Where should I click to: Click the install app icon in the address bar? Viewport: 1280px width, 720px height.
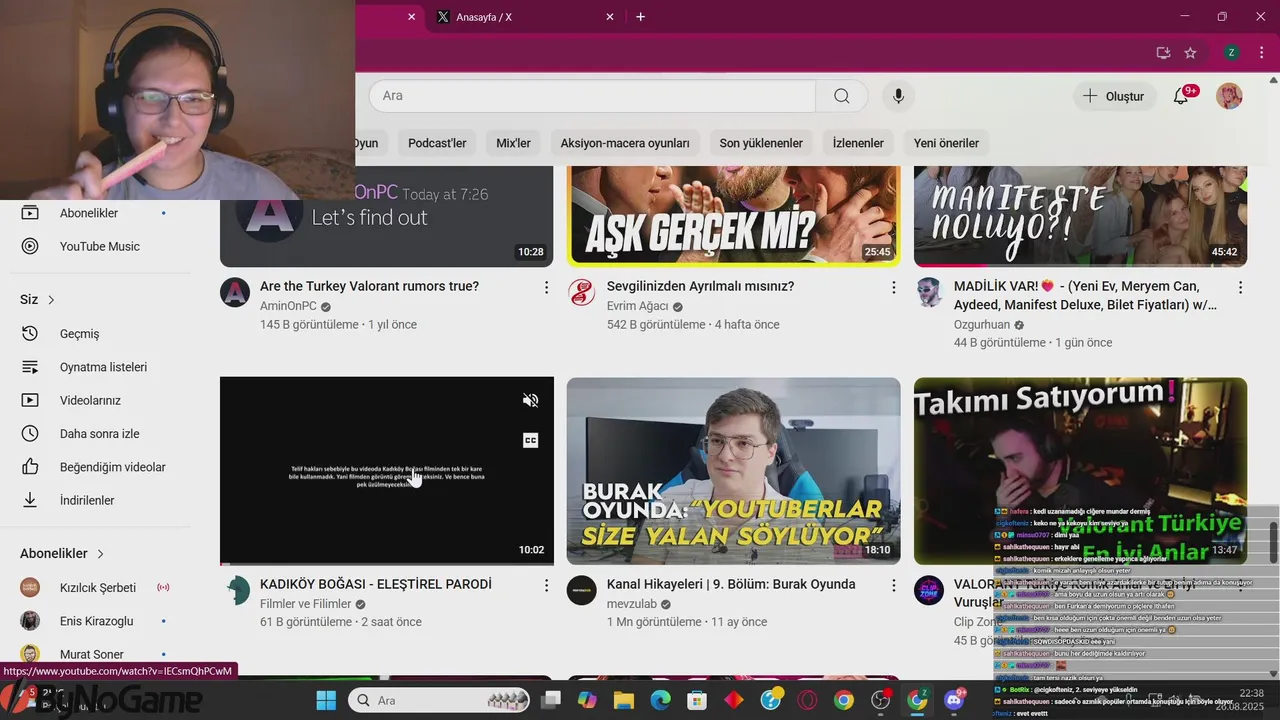(x=1163, y=53)
